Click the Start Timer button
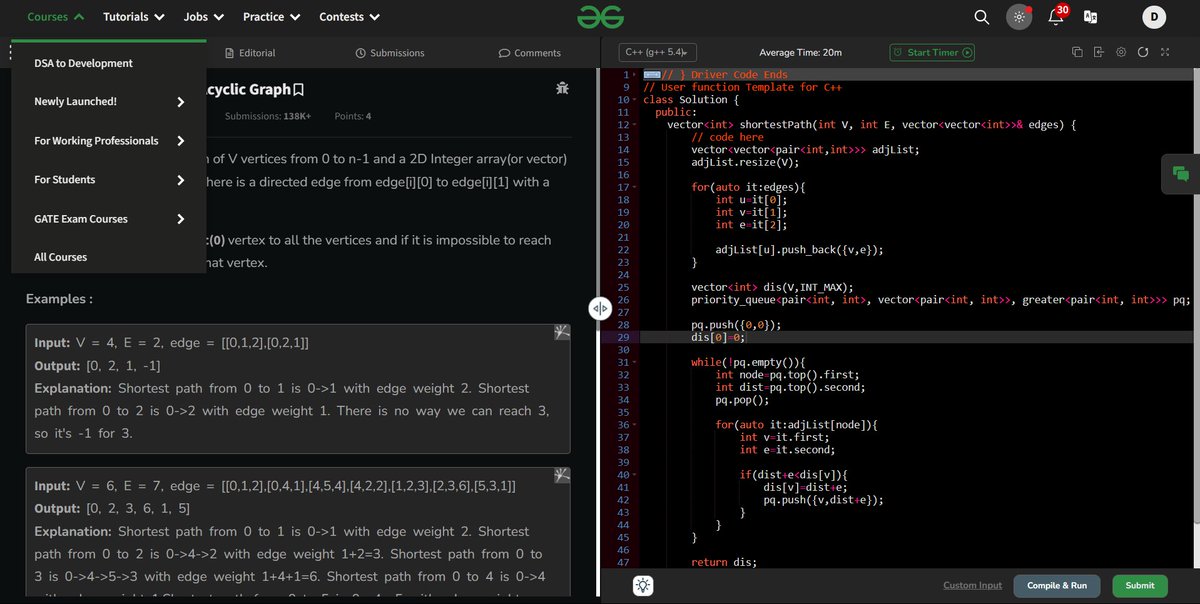This screenshot has height=604, width=1200. click(x=931, y=52)
